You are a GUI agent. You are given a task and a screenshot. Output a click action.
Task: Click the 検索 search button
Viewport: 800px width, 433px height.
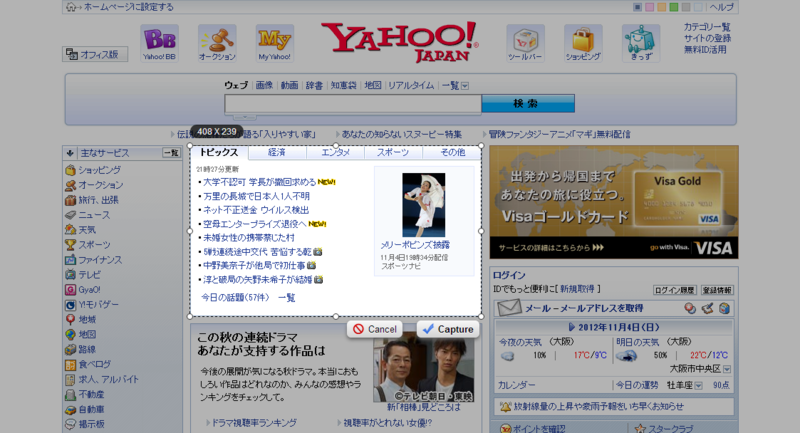528,104
